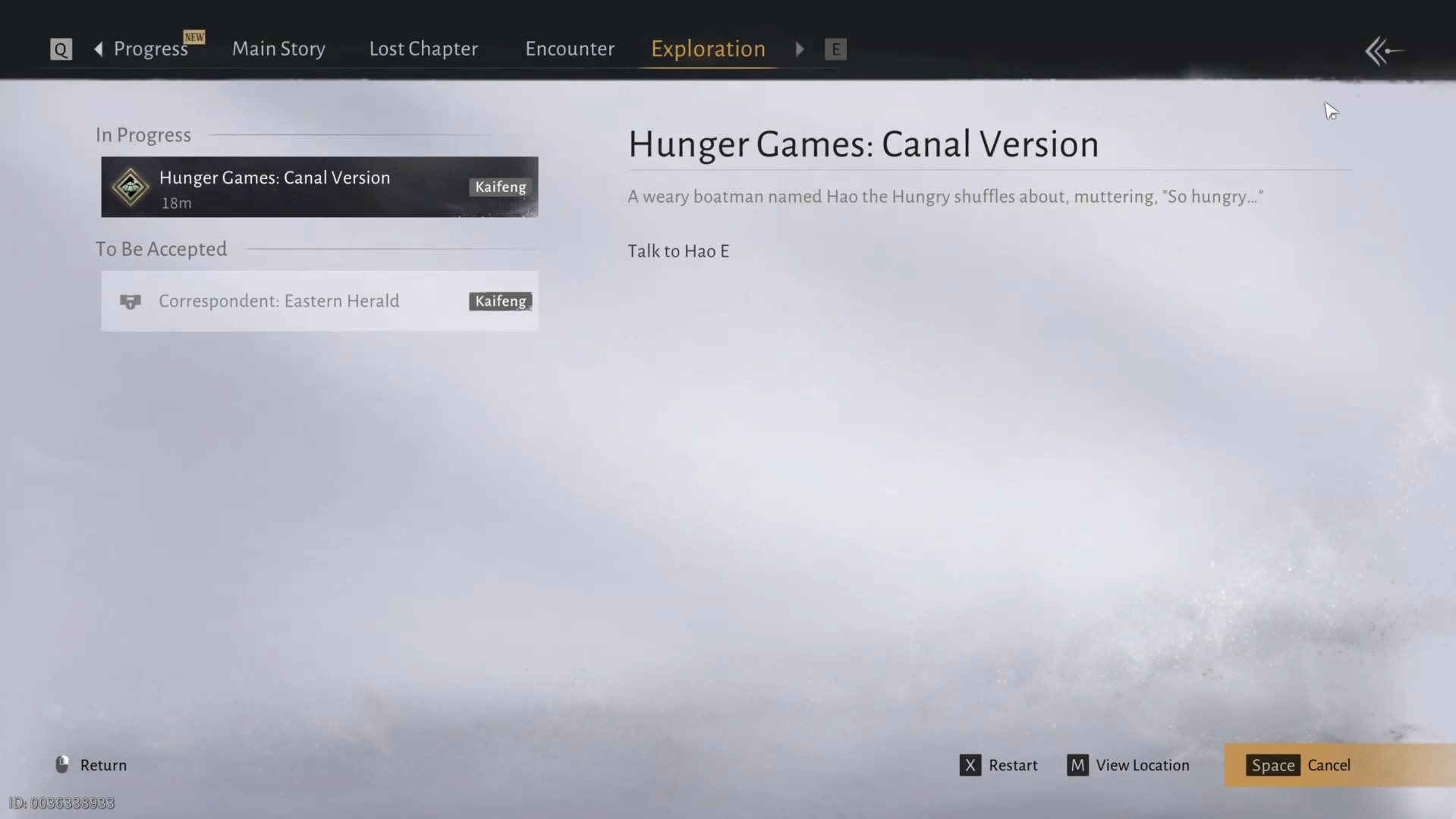Click the diamond quest icon for Hunger Games
The width and height of the screenshot is (1456, 819).
coord(131,187)
